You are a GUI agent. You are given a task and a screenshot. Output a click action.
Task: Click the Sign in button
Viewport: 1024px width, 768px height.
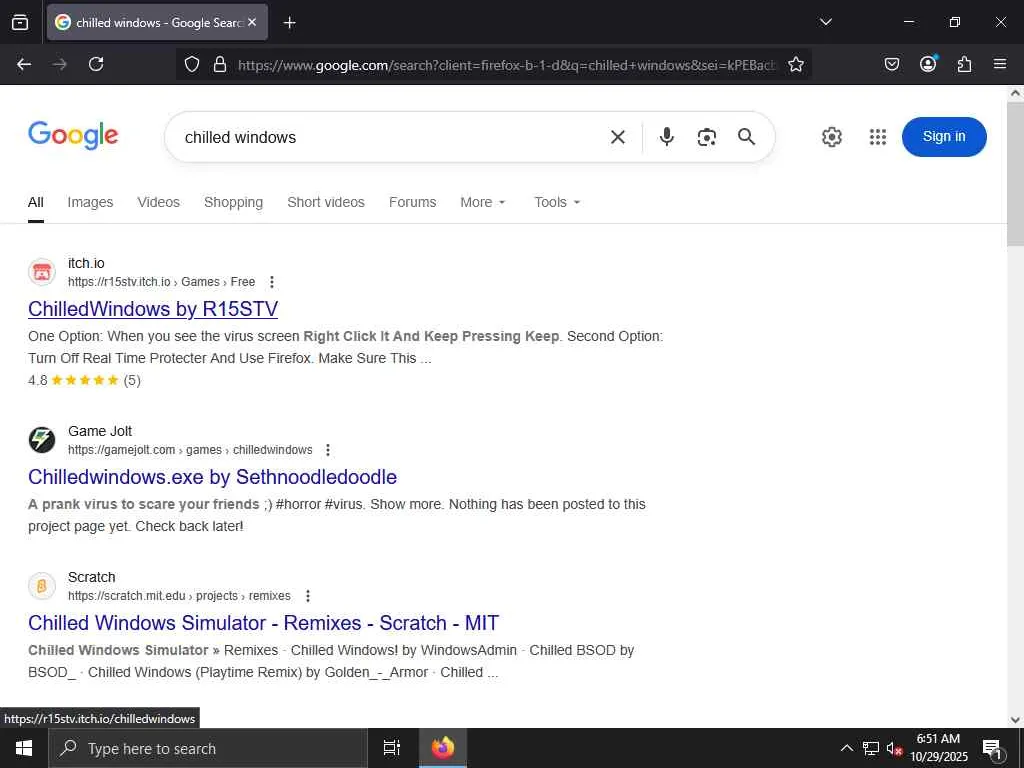[944, 136]
